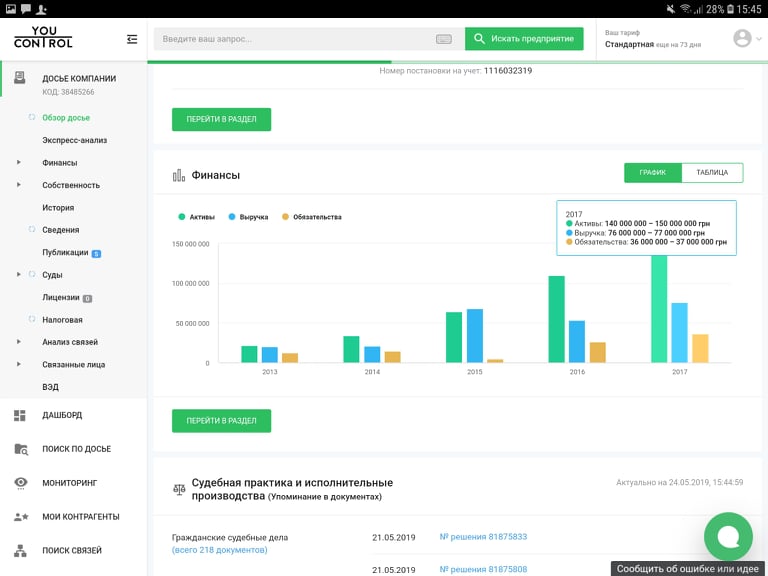
Task: Switch to the ГРАФИК view tab
Action: [x=652, y=172]
